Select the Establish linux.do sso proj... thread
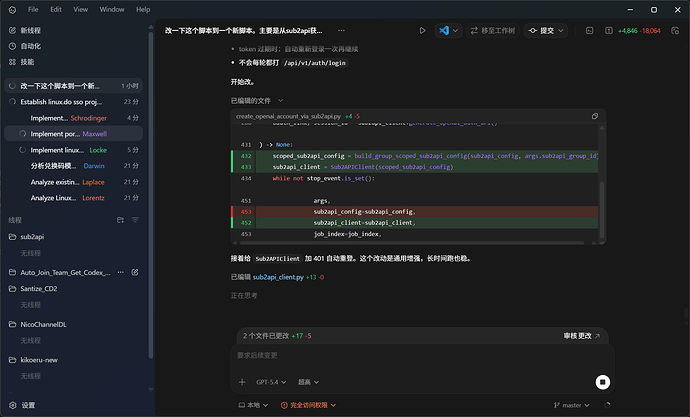The height and width of the screenshot is (417, 690). (73, 102)
